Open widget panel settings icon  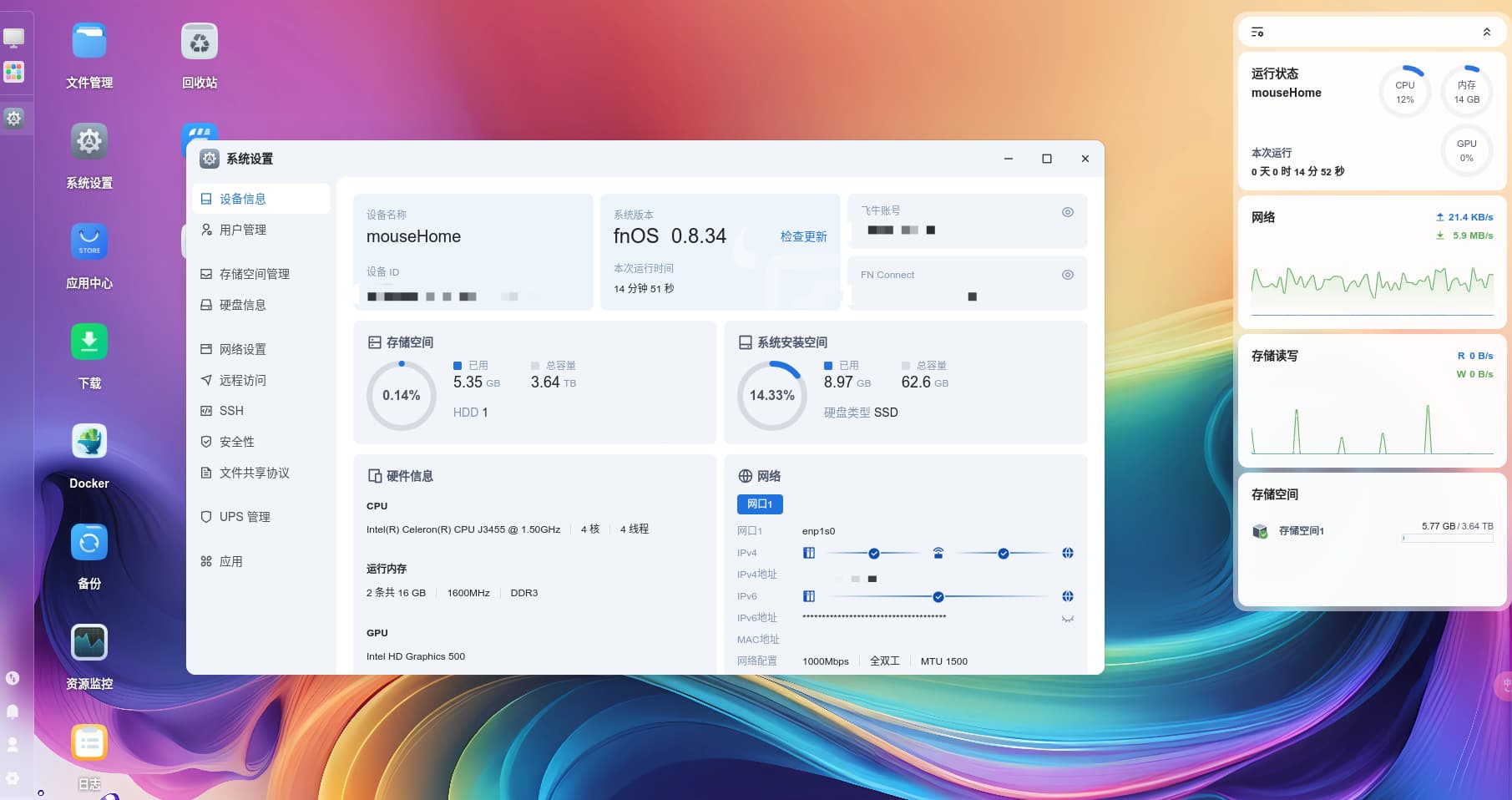(1257, 32)
